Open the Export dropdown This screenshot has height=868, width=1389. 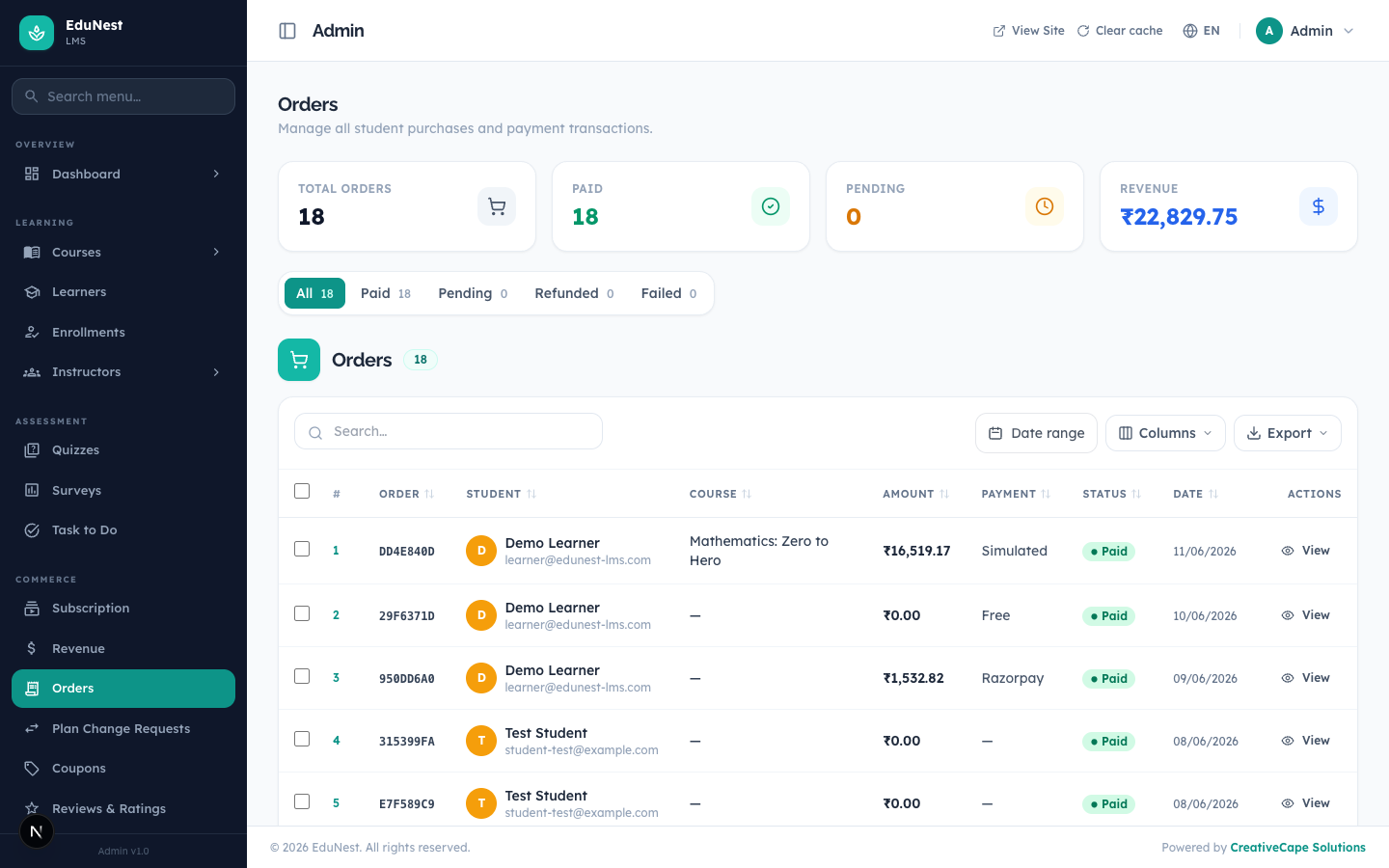tap(1288, 433)
